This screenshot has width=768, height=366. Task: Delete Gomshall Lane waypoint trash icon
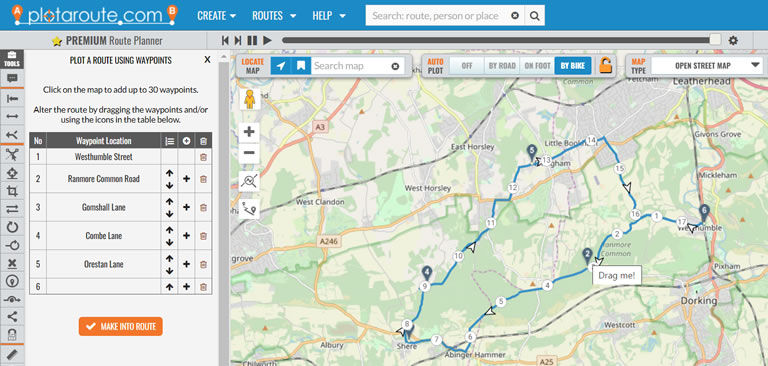(x=203, y=207)
